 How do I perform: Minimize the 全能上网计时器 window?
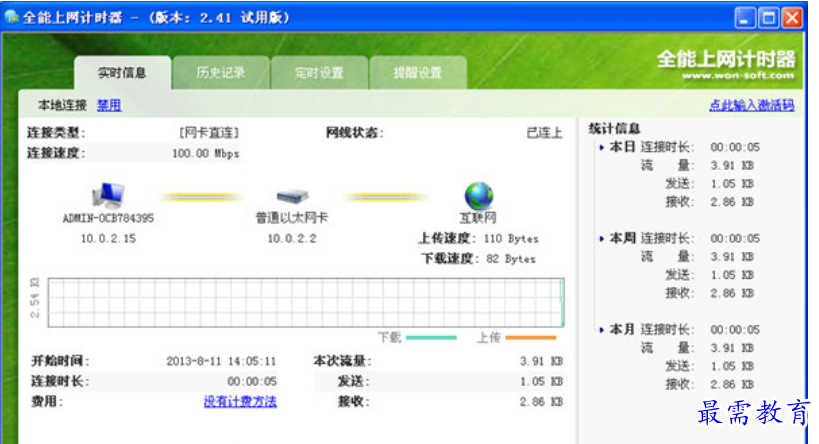tap(744, 18)
